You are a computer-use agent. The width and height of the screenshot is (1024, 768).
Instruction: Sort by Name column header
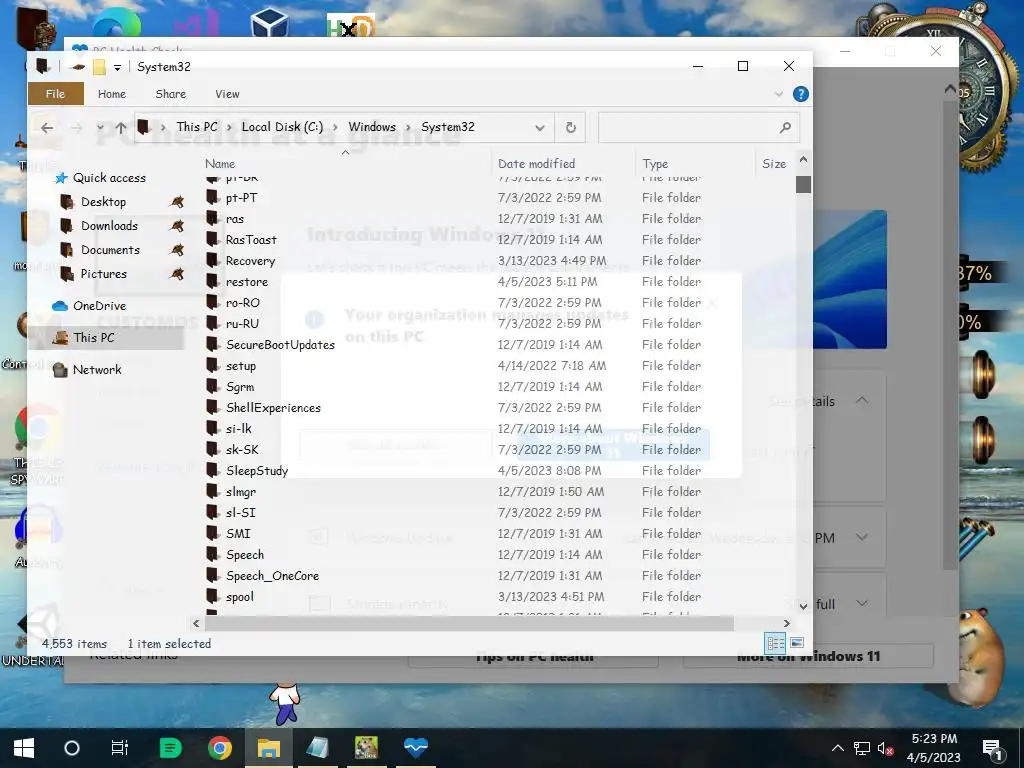tap(220, 164)
